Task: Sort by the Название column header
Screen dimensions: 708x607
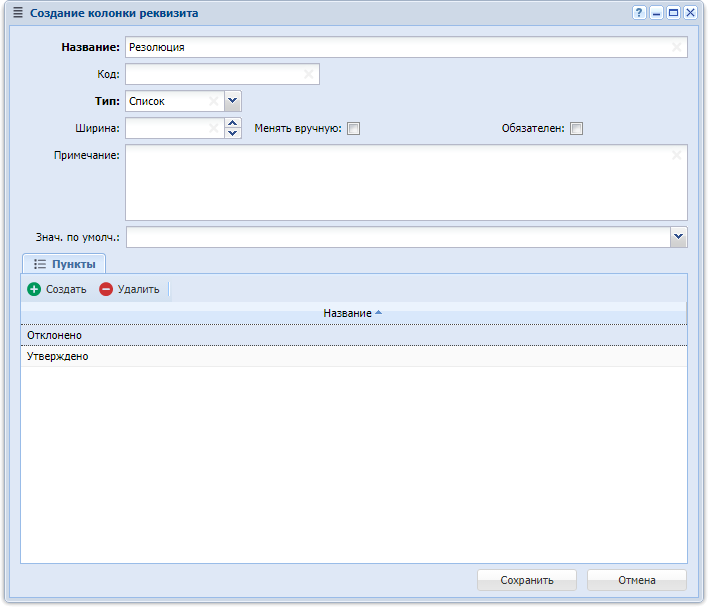Action: click(x=354, y=313)
